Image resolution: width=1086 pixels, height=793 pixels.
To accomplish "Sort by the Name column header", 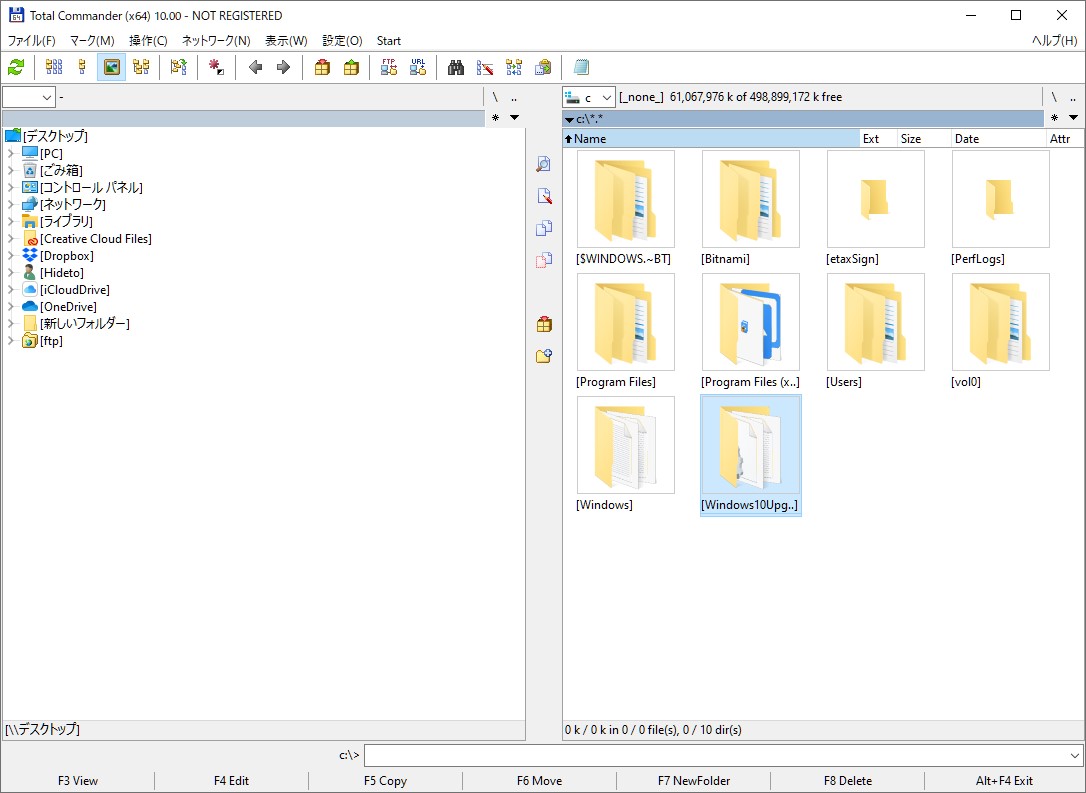I will [x=711, y=139].
